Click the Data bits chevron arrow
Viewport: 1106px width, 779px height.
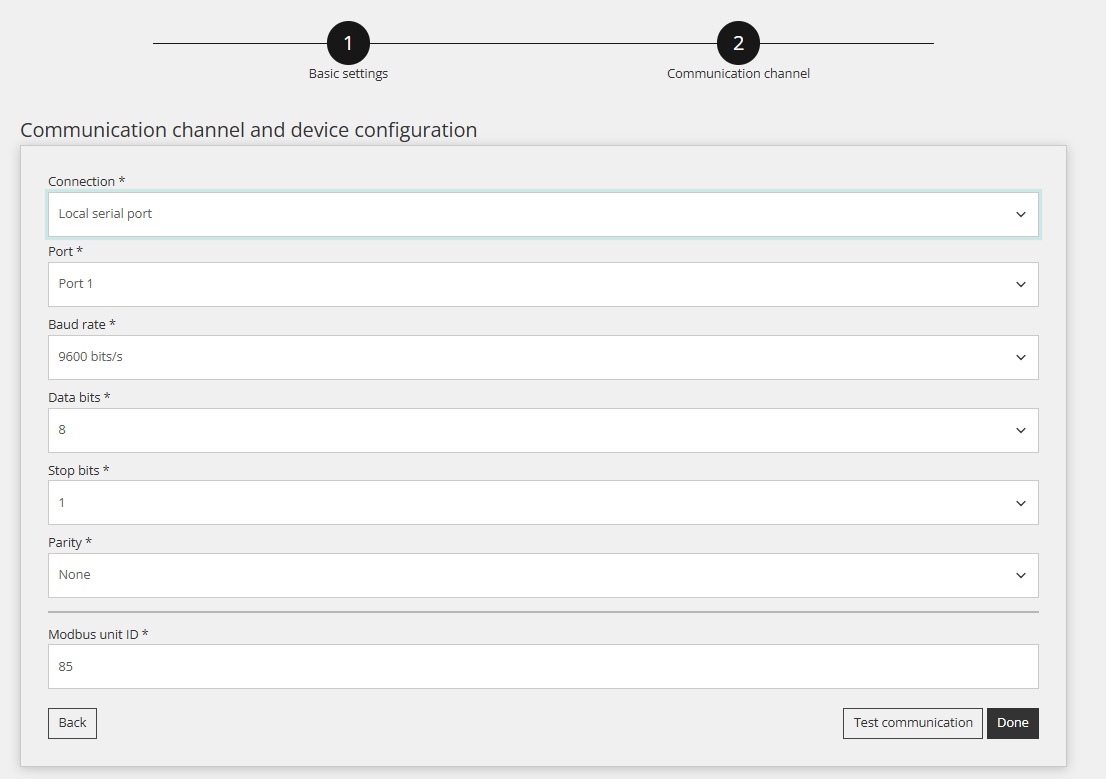coord(1020,430)
